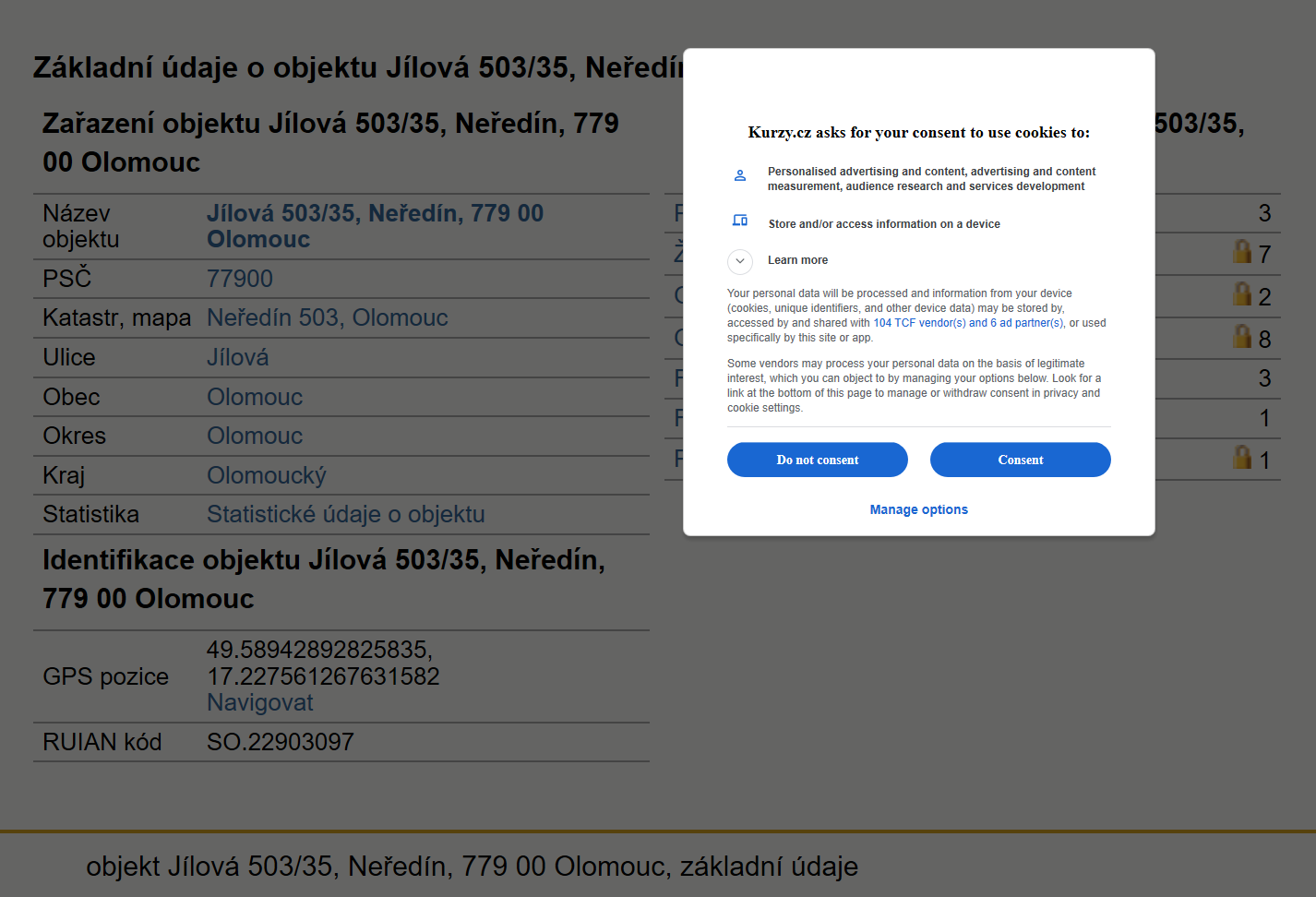Click the padlock icon in the last row

[1242, 457]
